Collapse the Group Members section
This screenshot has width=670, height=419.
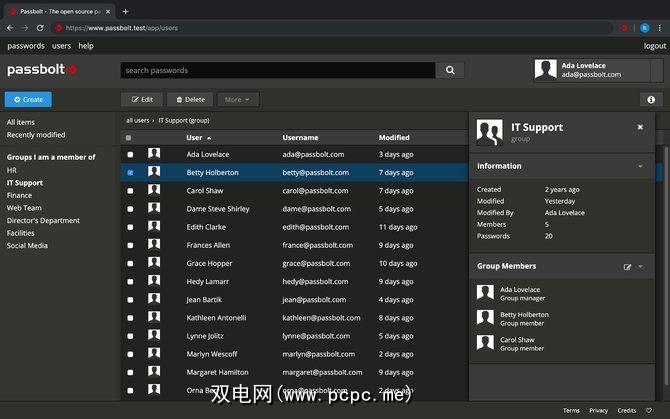tap(640, 267)
